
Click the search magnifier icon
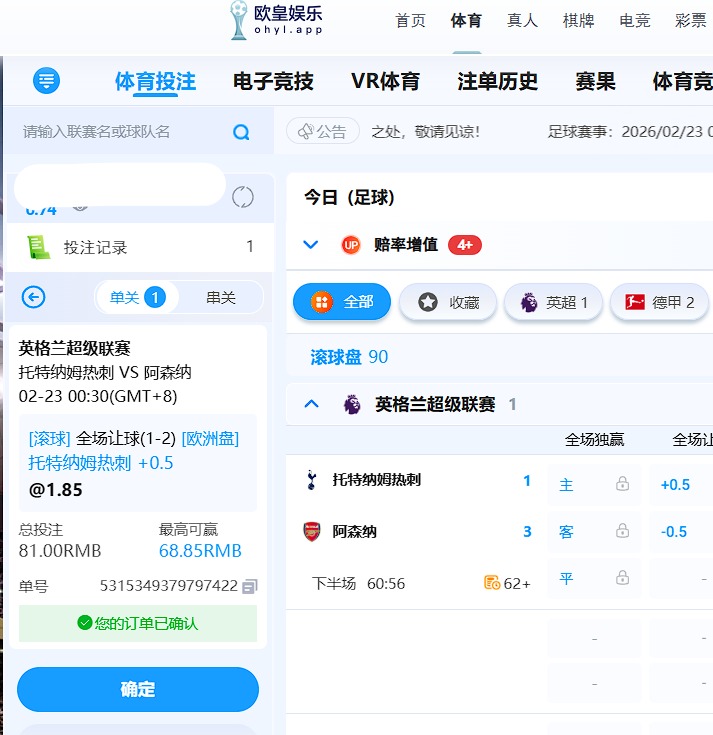241,132
